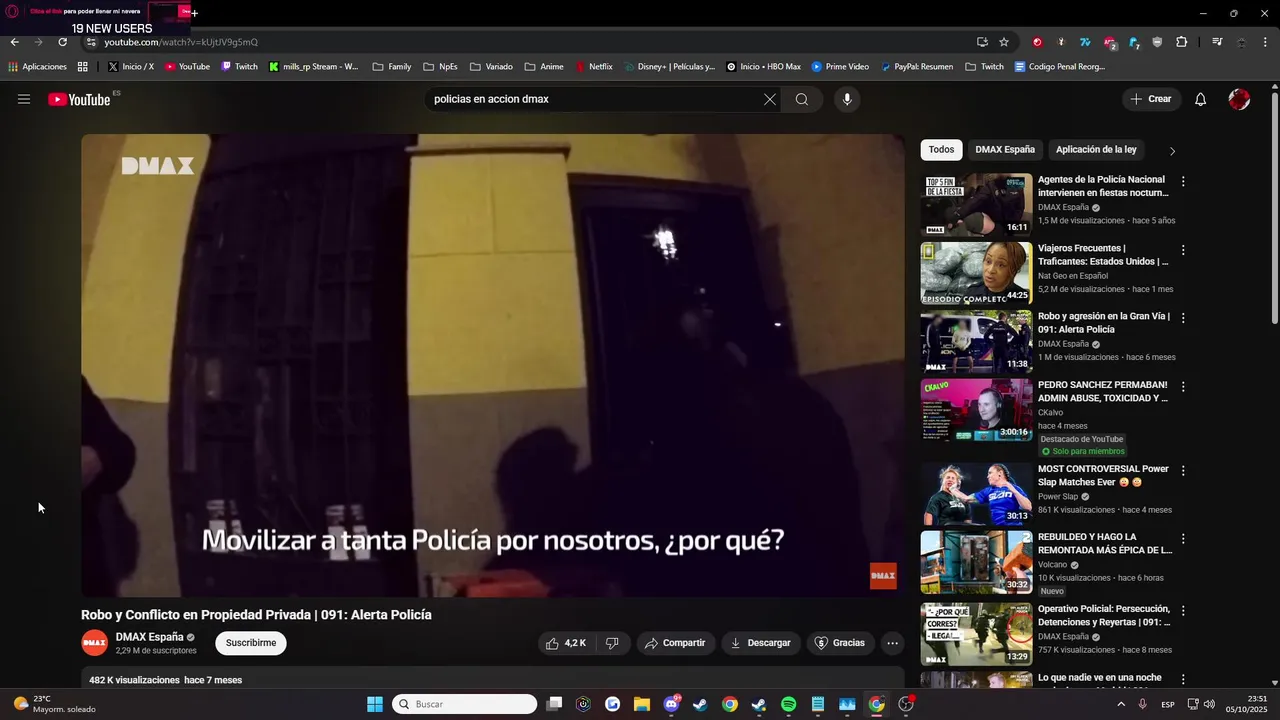
Task: Open the Anime bookmarks folder
Action: click(544, 67)
